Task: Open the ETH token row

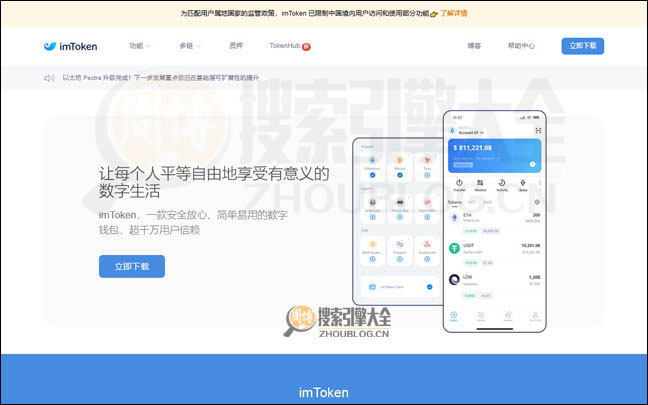Action: click(x=495, y=223)
